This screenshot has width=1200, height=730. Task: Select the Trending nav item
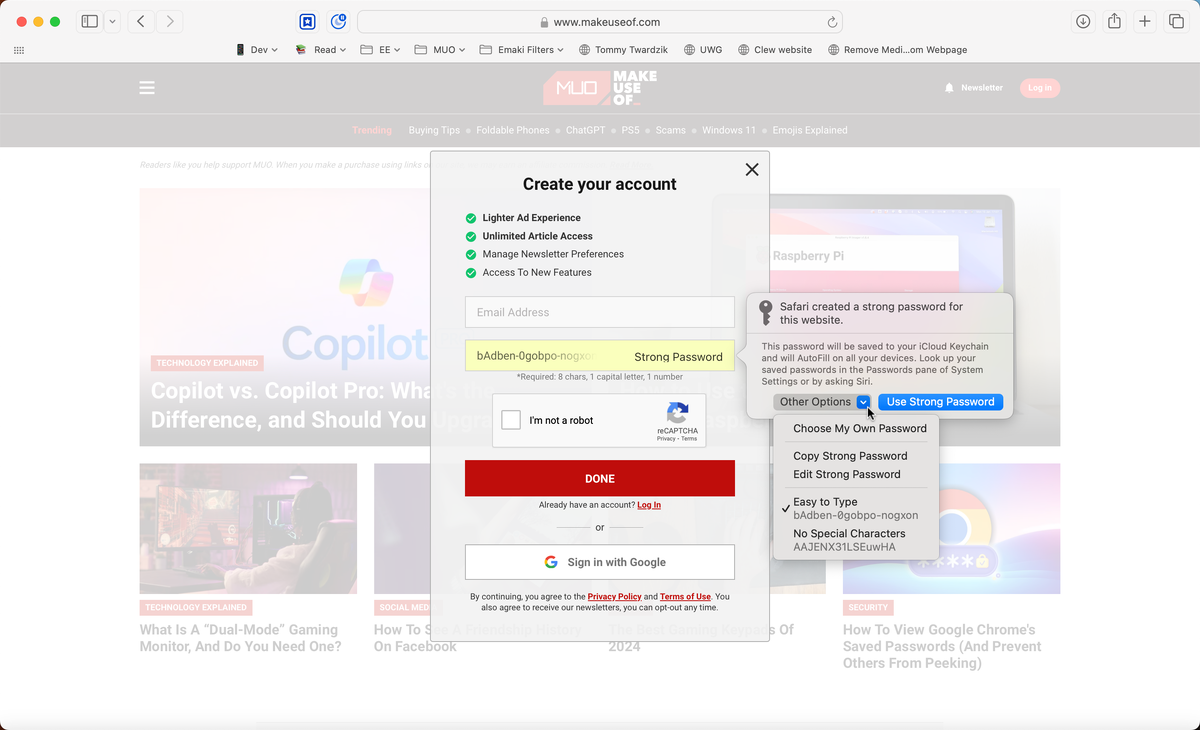372,130
